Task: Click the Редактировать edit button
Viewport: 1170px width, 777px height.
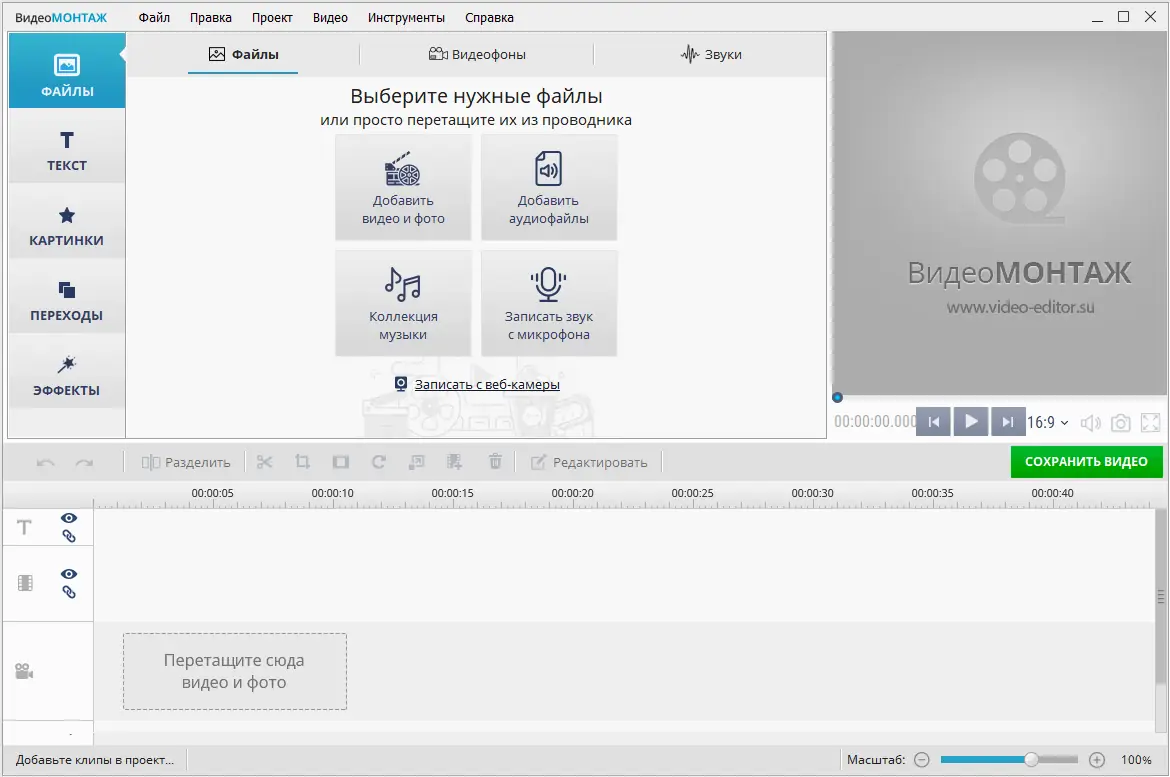Action: [589, 463]
